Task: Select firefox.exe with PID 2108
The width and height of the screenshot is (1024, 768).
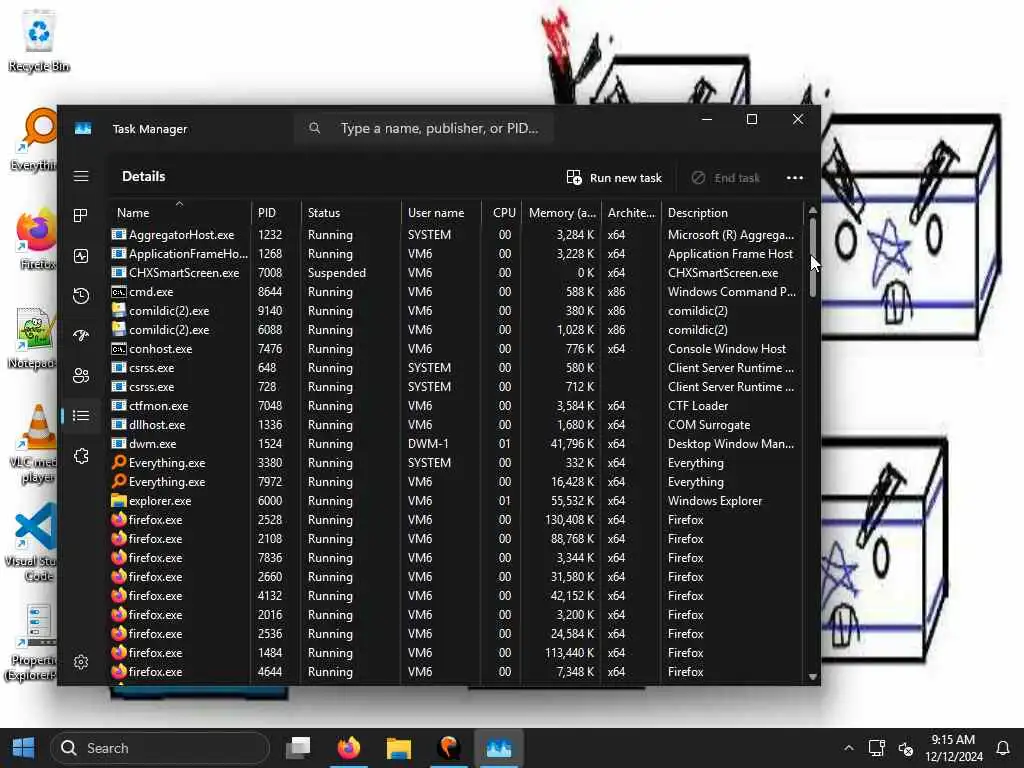Action: (456, 539)
